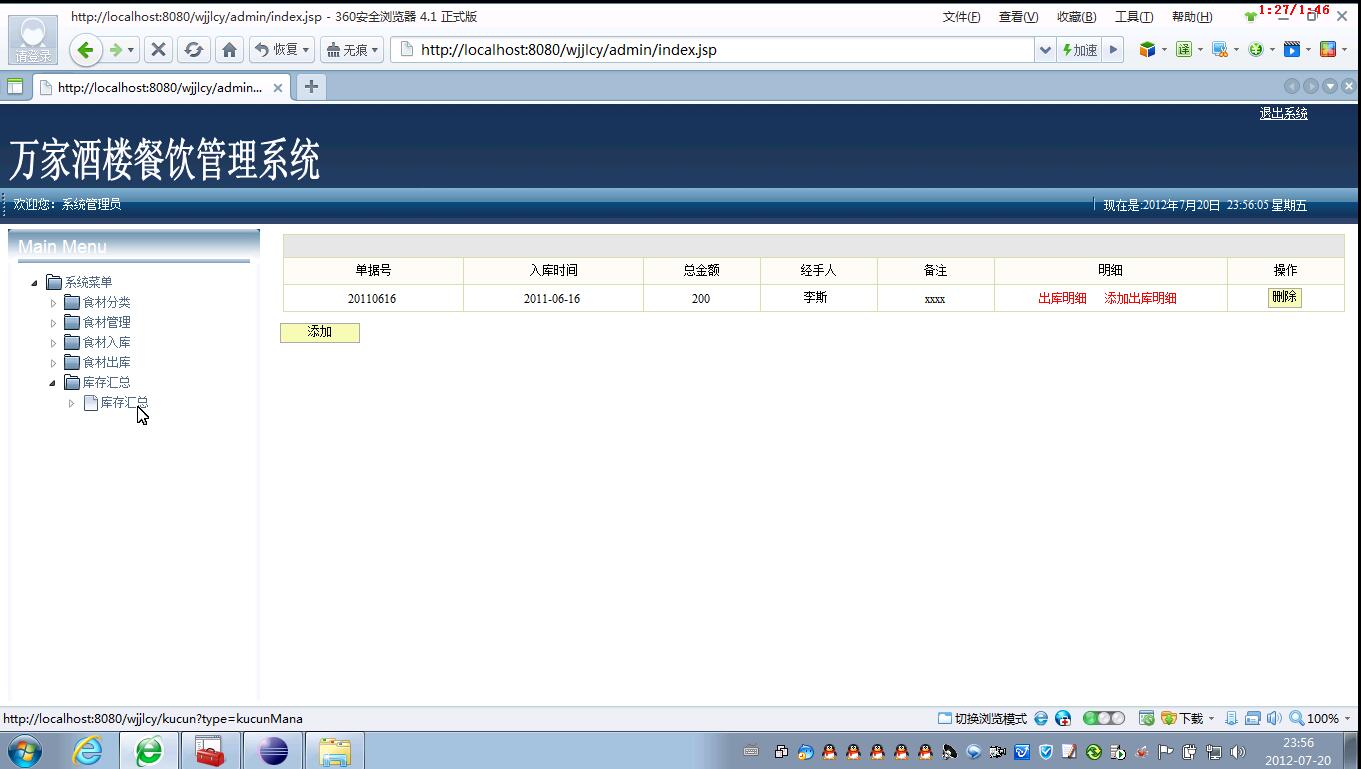
Task: Open the forward history dropdown arrow
Action: pyautogui.click(x=131, y=50)
